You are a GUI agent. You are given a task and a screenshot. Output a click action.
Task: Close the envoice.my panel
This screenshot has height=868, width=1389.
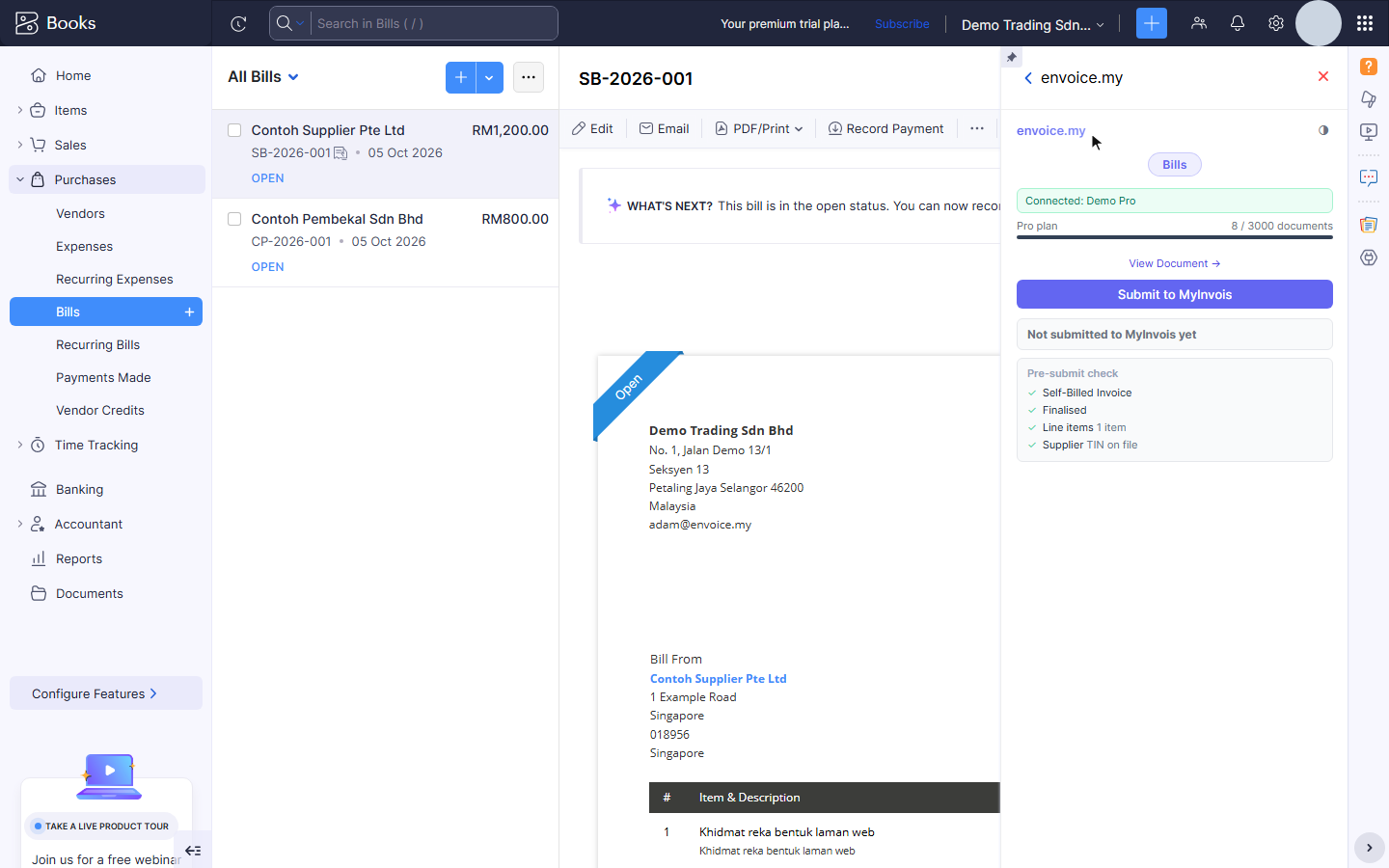coord(1323,76)
